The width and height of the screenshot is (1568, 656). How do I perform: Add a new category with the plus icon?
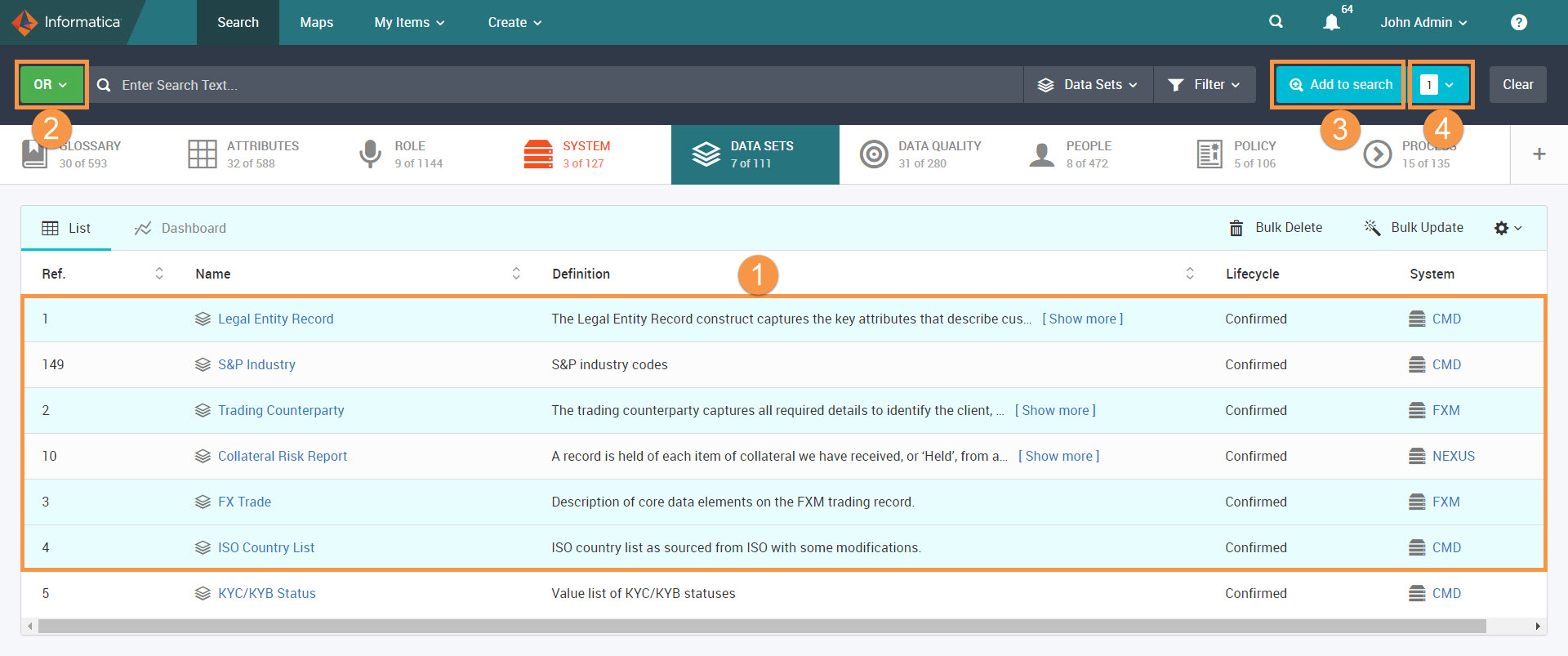click(x=1539, y=154)
